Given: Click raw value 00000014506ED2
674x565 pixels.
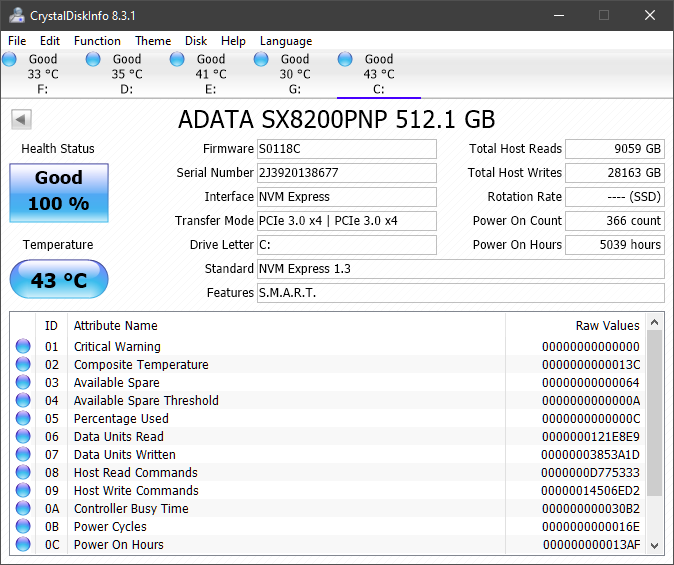Looking at the screenshot, I should (590, 491).
